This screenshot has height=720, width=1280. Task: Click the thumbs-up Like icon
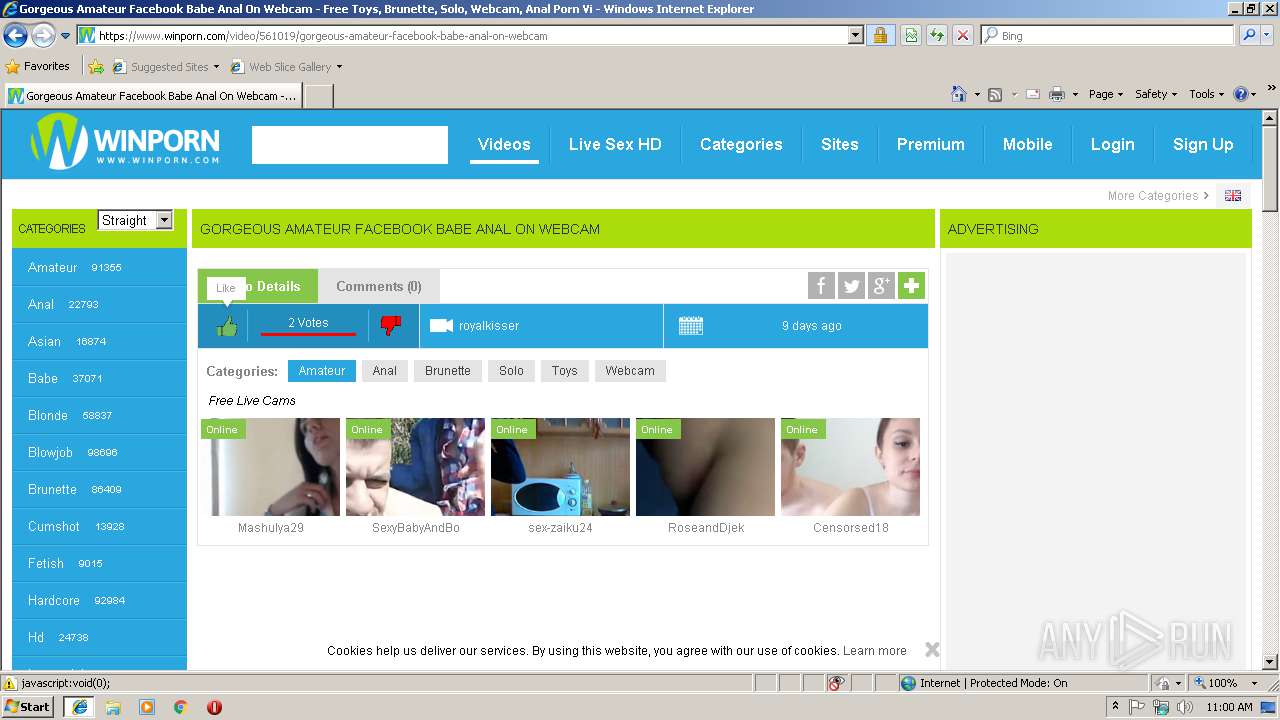click(227, 326)
